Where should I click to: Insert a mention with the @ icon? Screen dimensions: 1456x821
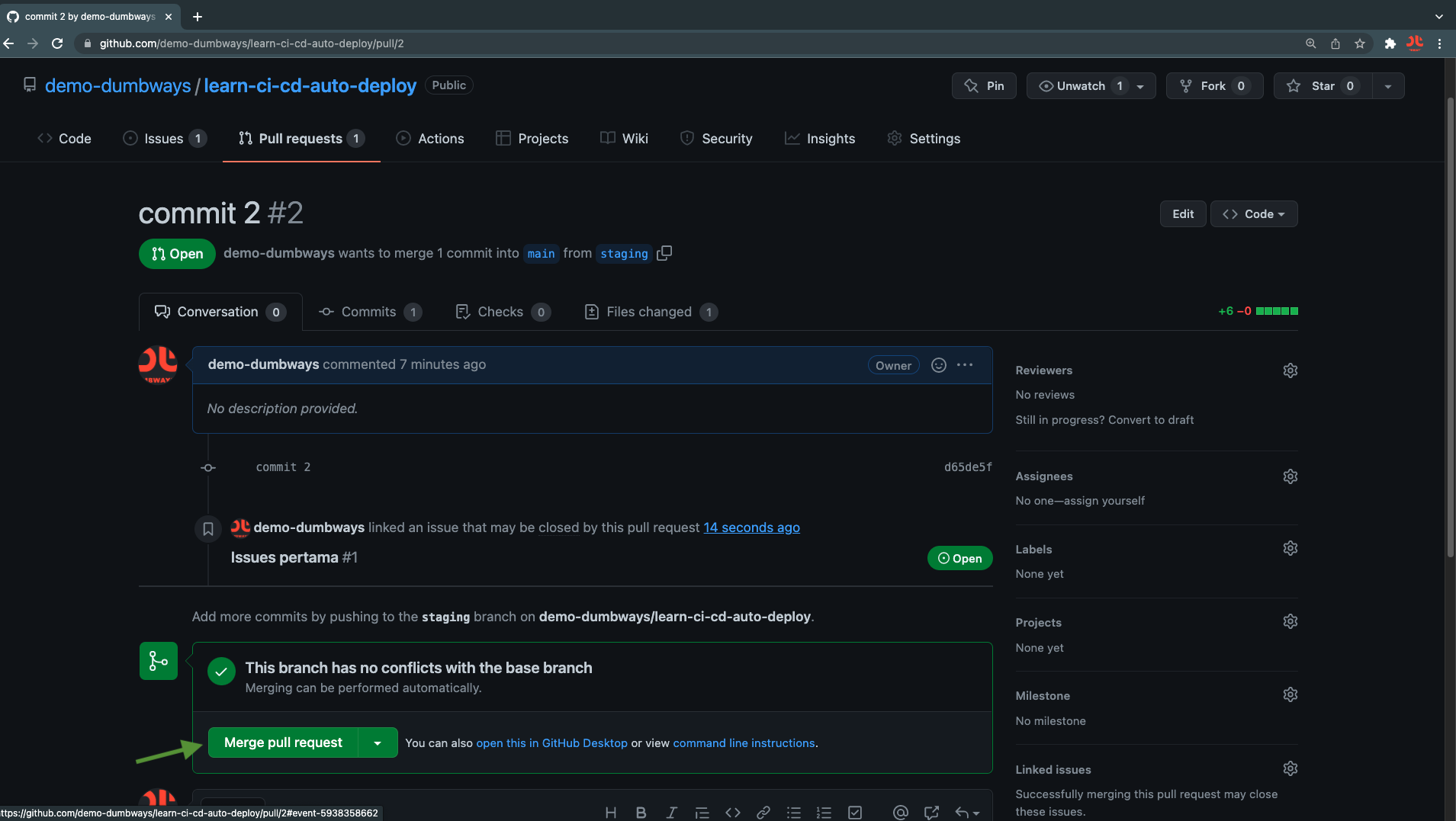901,813
